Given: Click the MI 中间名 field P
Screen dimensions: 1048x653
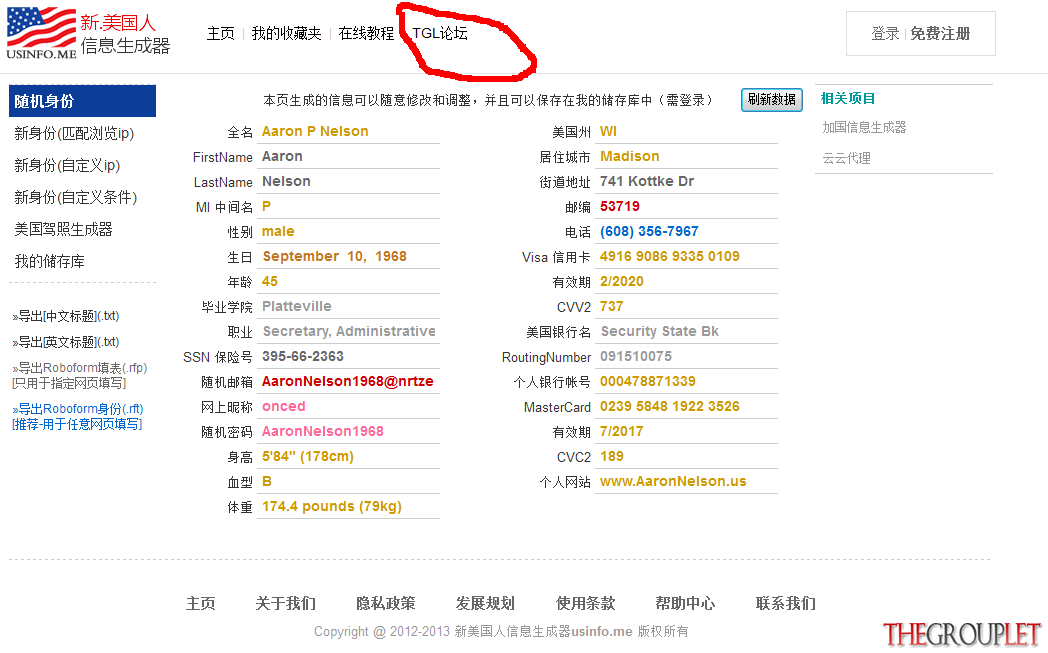Looking at the screenshot, I should click(348, 207).
